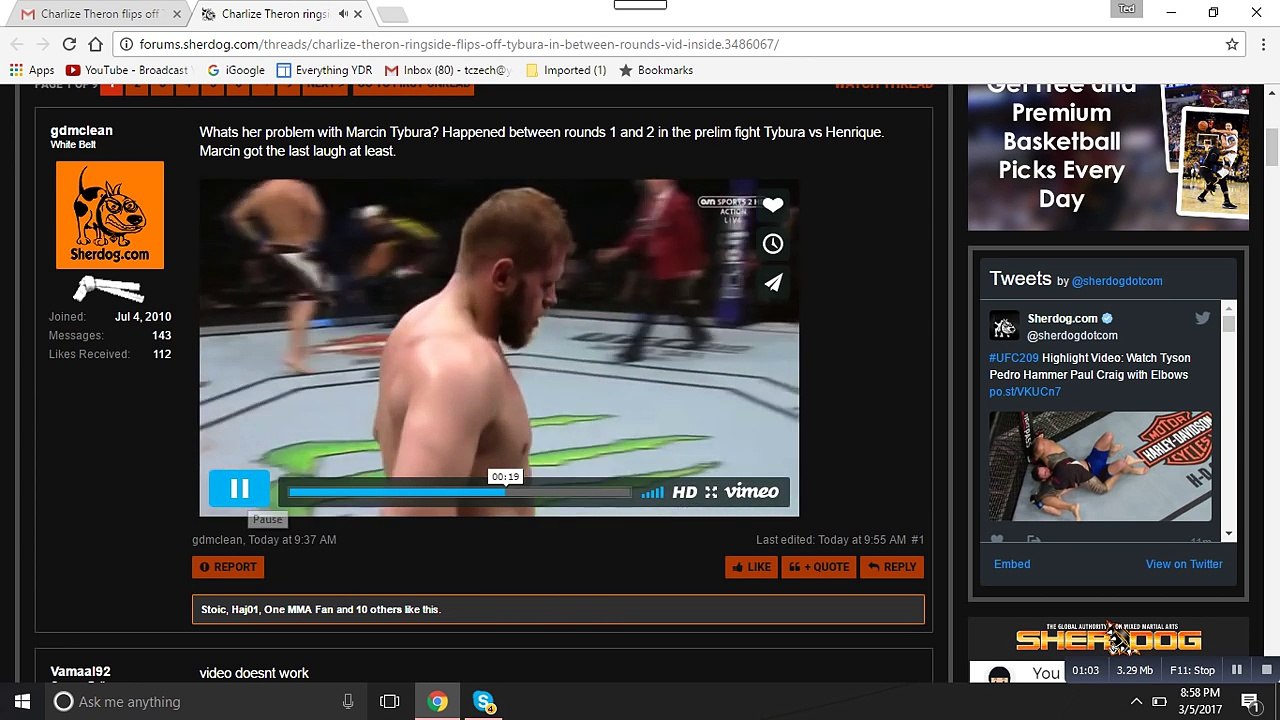Screen dimensions: 1280x720
Task: Open the Vamaal92 user profile
Action: (80, 672)
